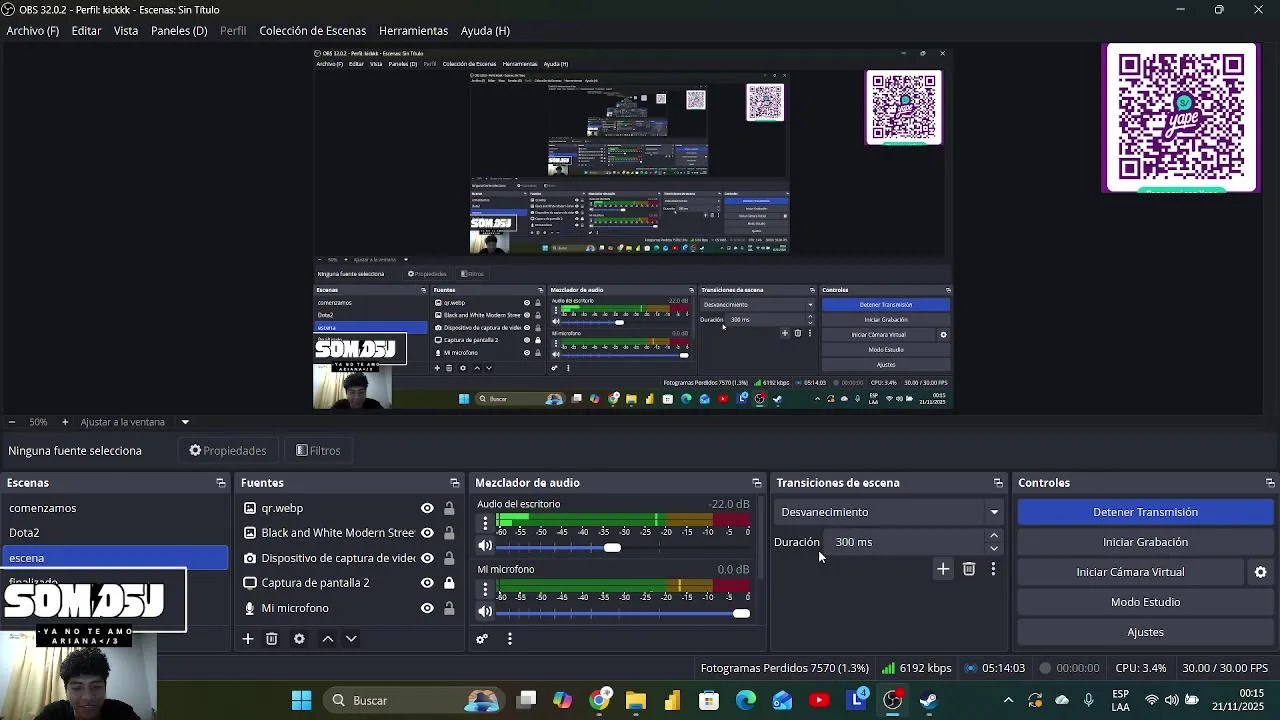
Task: Adjust Audio del escritorio volume slider
Action: coord(612,547)
